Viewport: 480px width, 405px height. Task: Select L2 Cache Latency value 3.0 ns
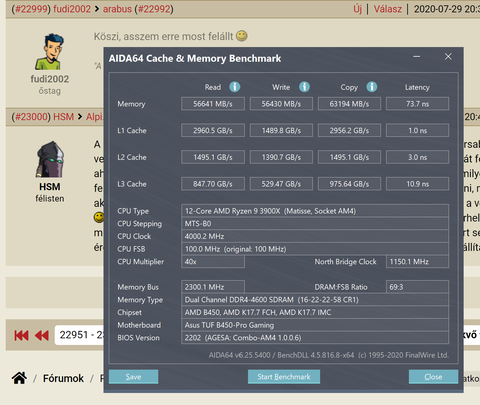pyautogui.click(x=417, y=157)
